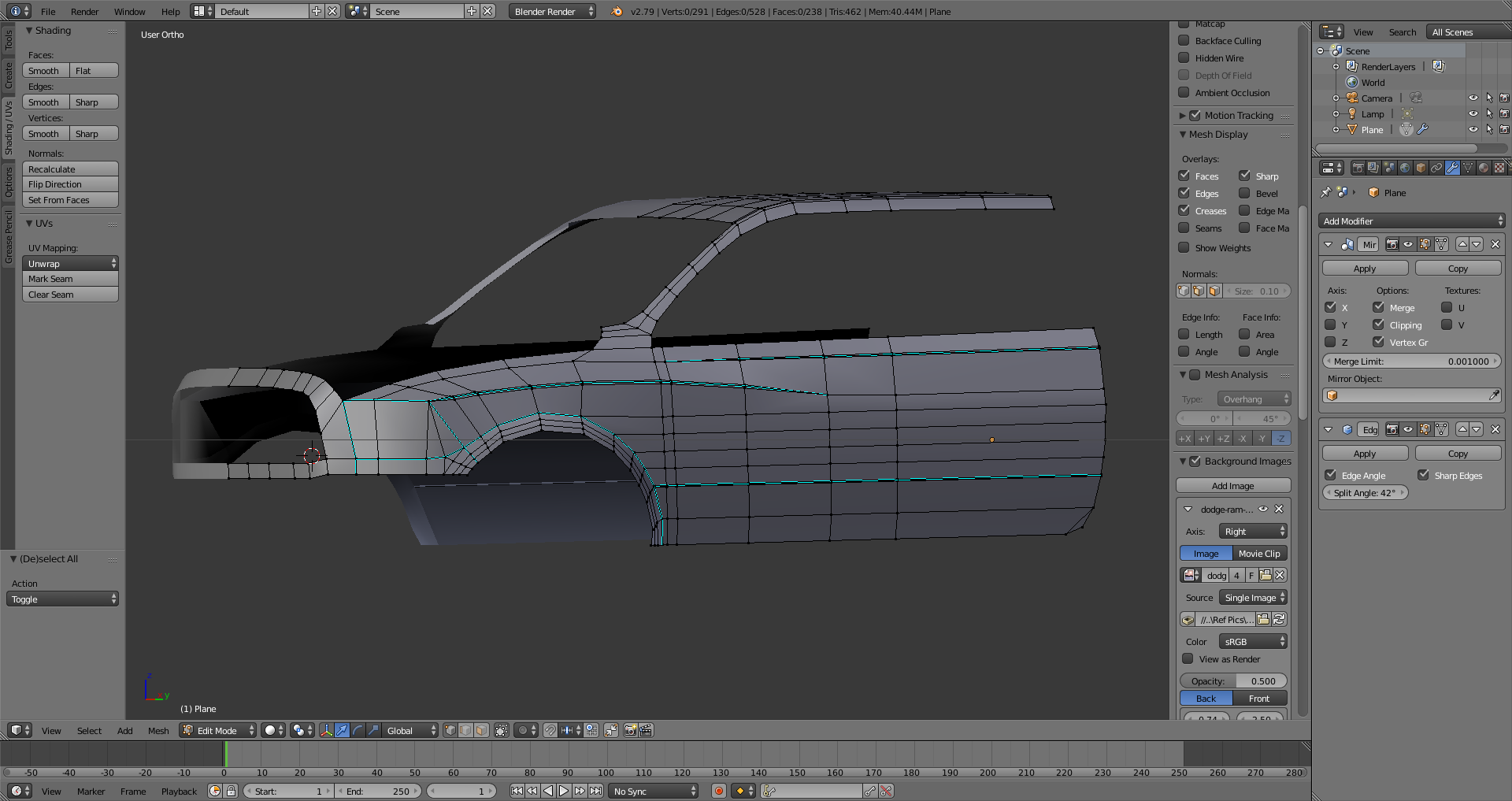This screenshot has width=1512, height=801.
Task: Select the scale manipulator icon
Action: (373, 730)
